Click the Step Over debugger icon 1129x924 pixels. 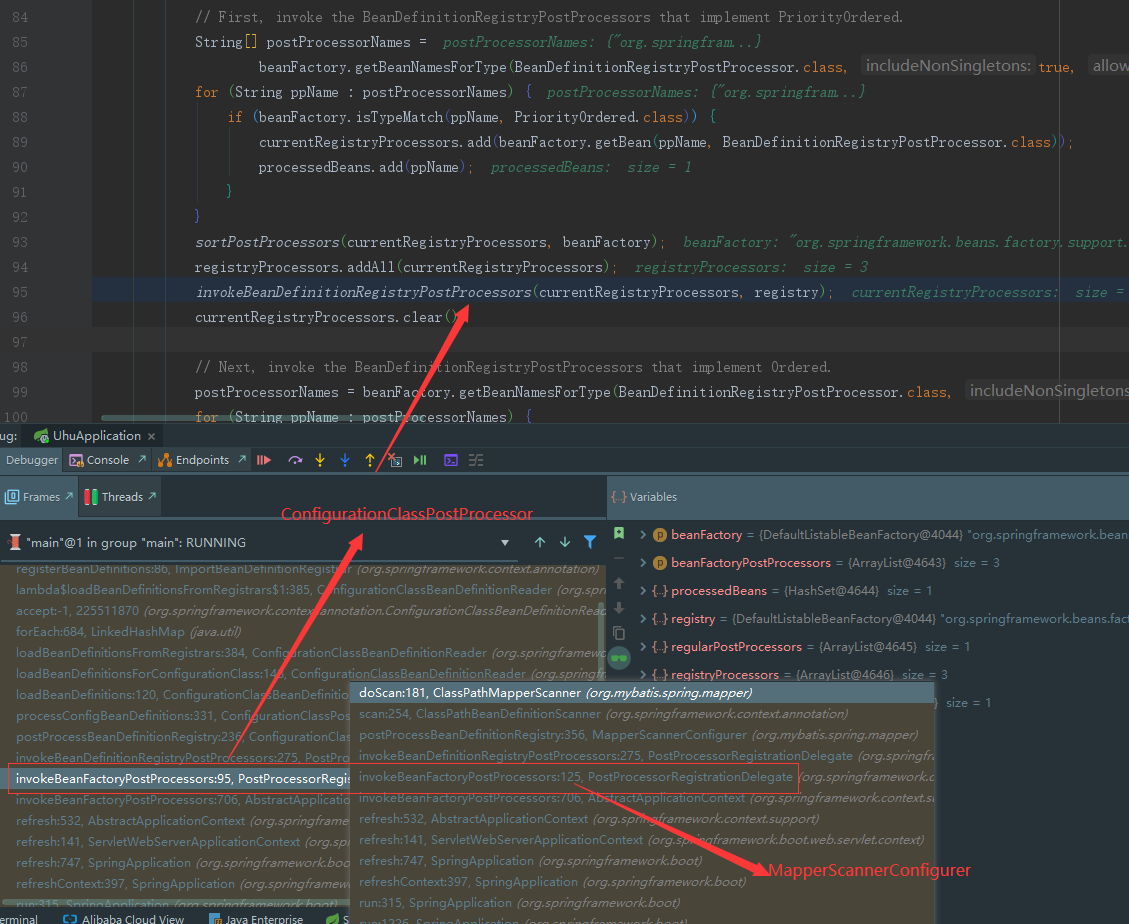click(x=295, y=460)
